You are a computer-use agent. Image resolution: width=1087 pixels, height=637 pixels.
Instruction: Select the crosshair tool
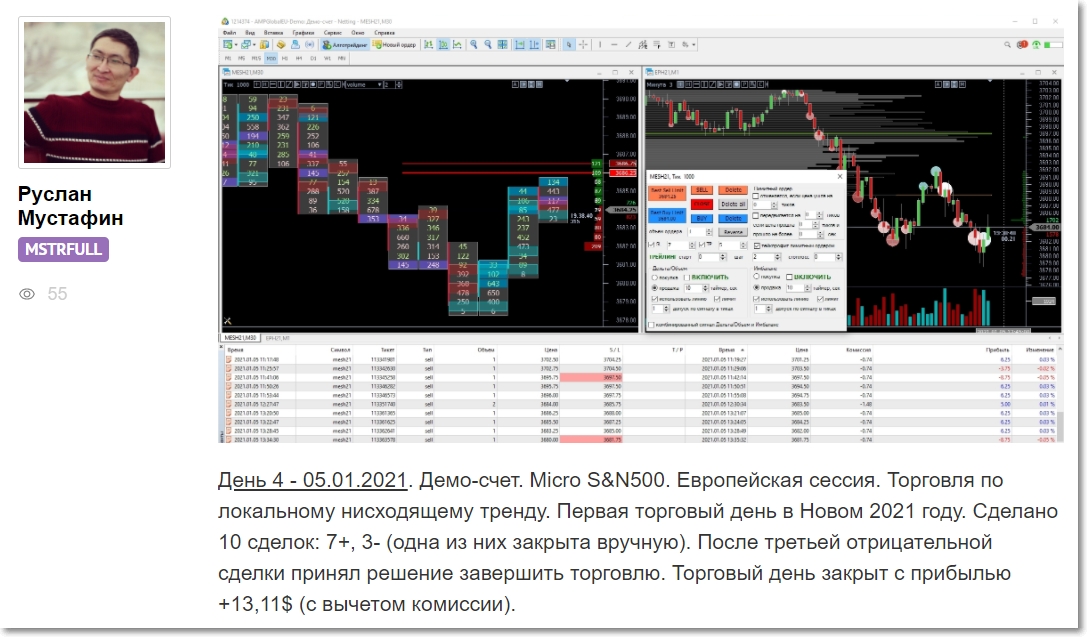click(x=583, y=44)
